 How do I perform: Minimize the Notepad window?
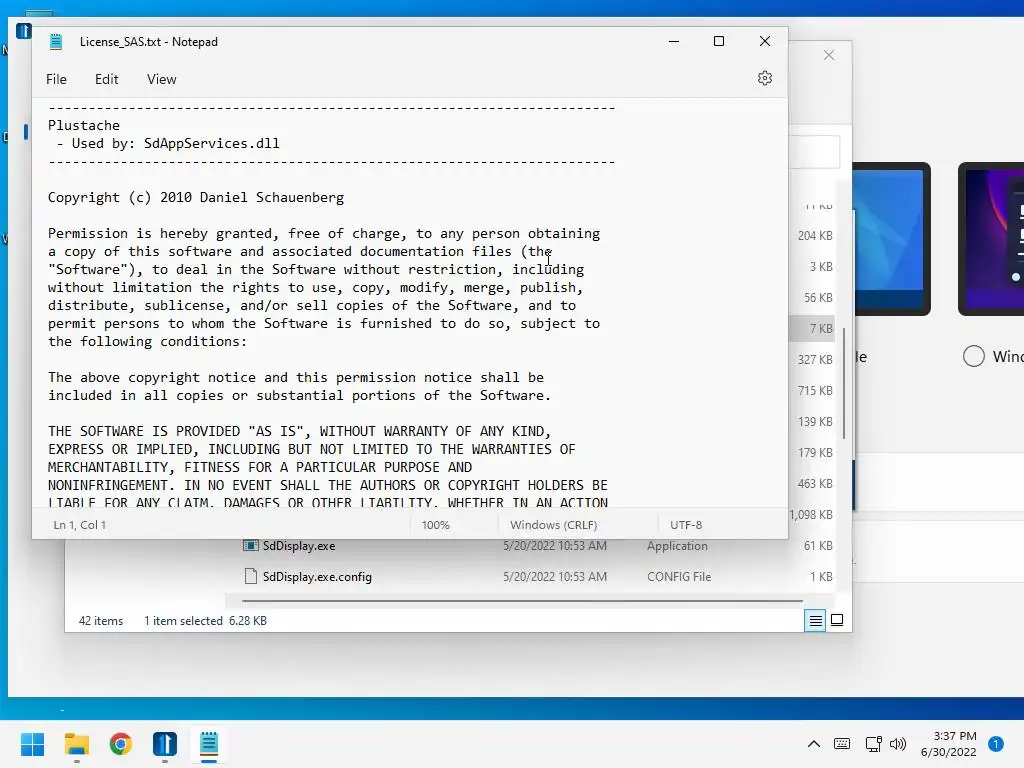click(x=674, y=41)
